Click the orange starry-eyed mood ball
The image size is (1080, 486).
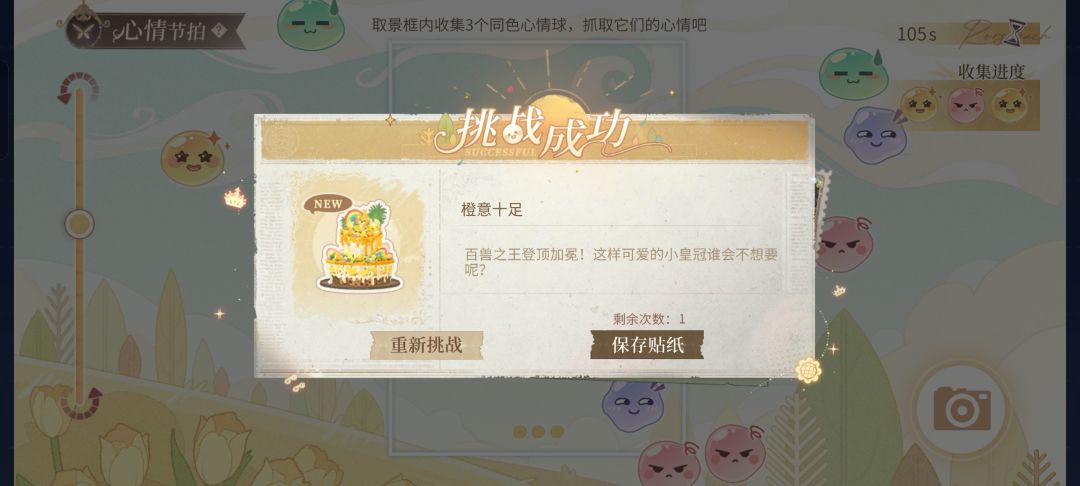pos(193,158)
